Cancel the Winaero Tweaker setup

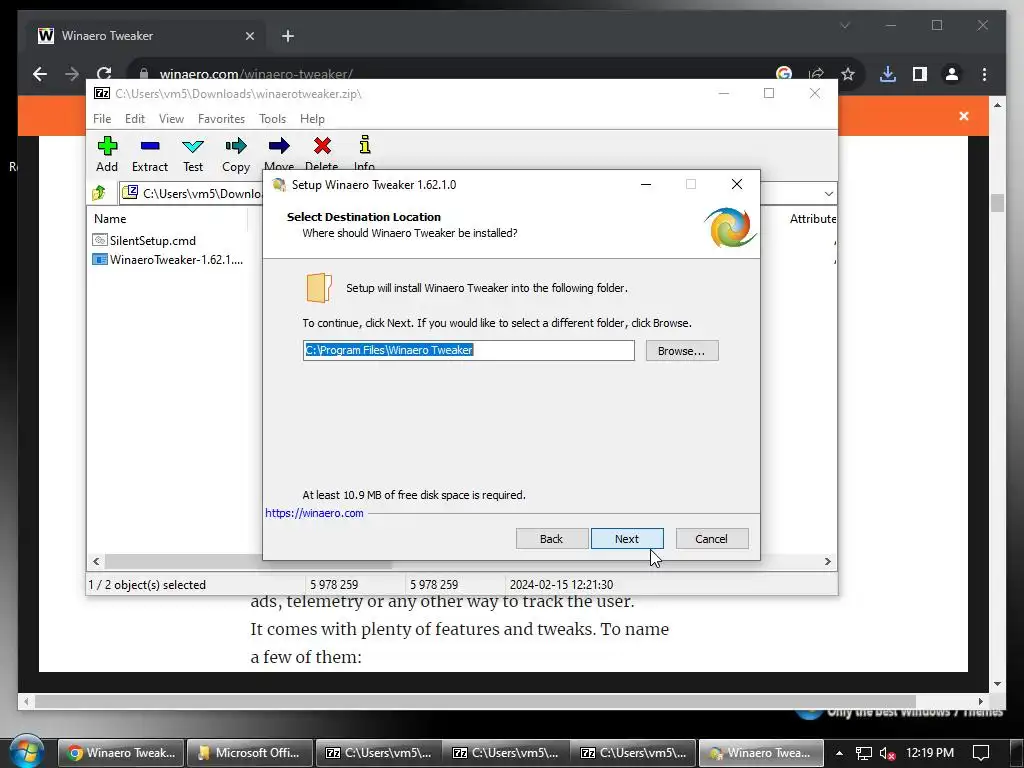712,539
